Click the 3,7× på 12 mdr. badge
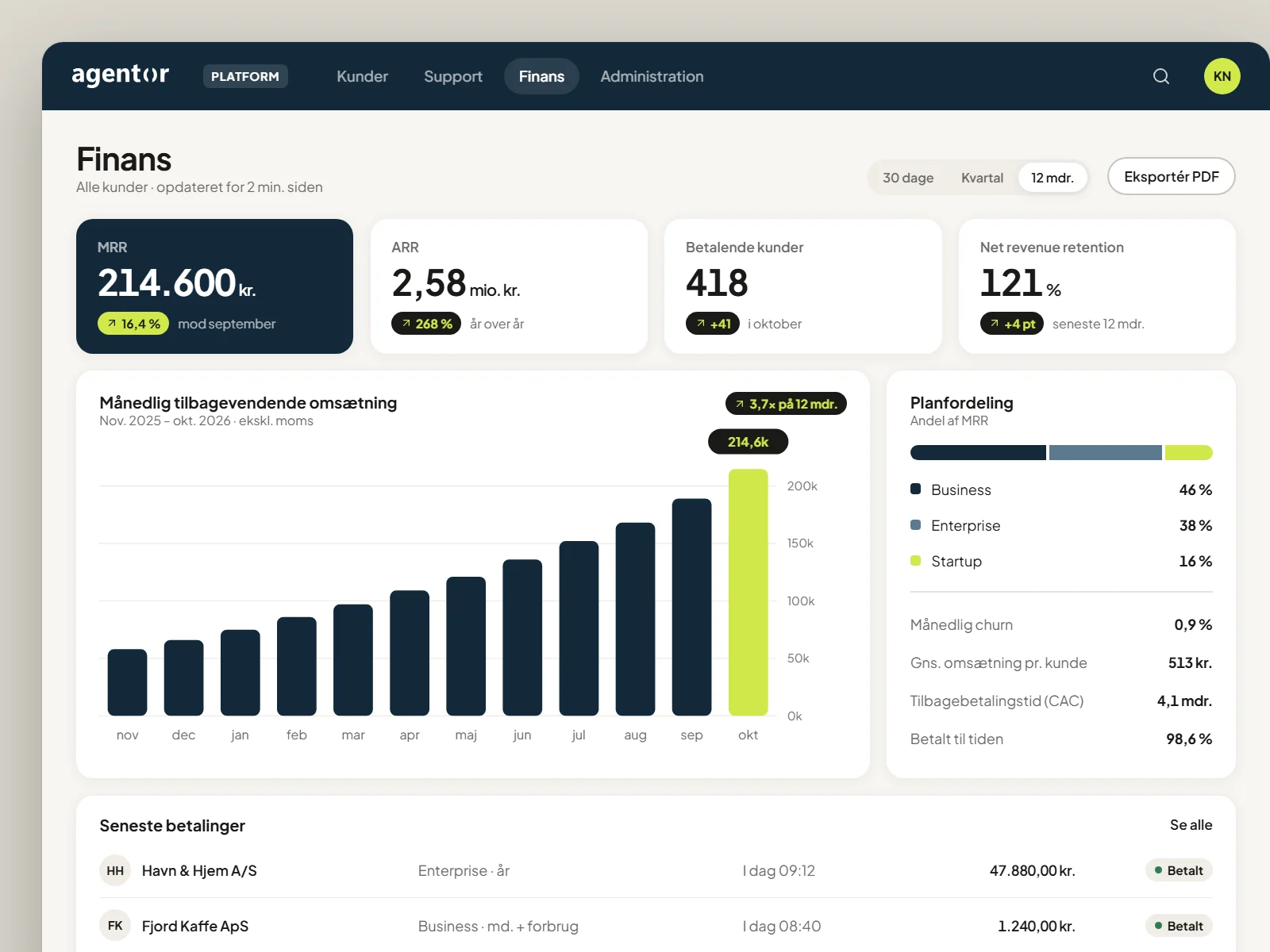The height and width of the screenshot is (952, 1270). pos(786,404)
